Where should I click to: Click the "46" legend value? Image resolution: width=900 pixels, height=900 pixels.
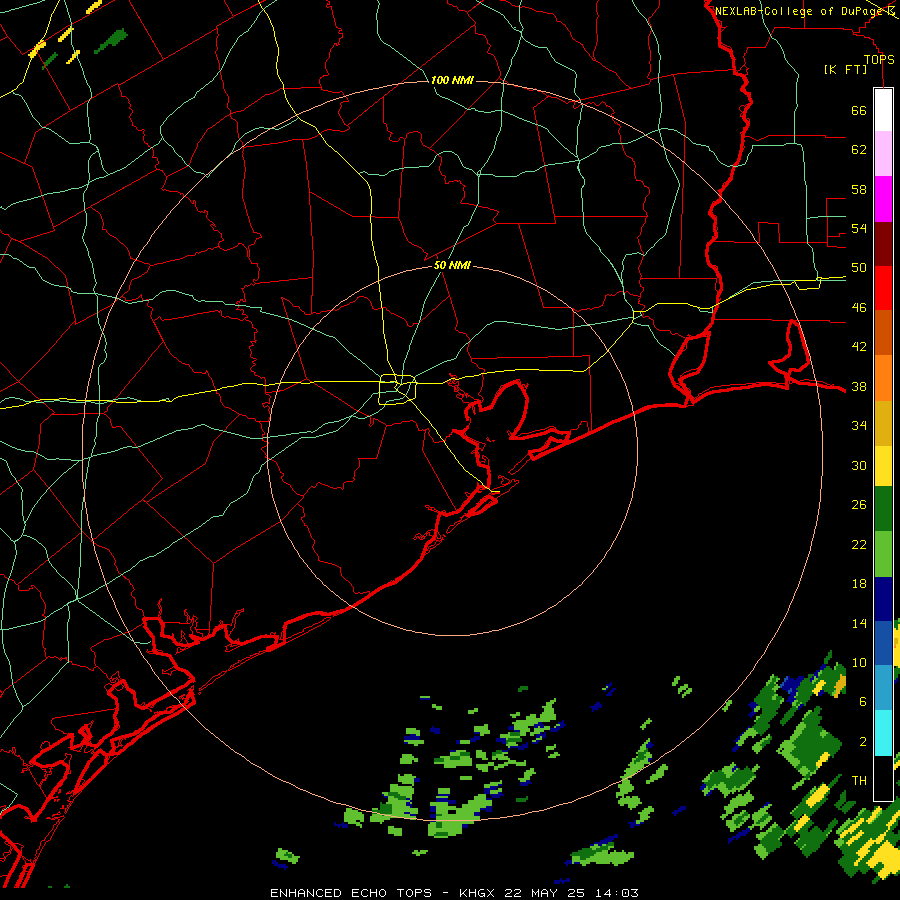tap(859, 308)
